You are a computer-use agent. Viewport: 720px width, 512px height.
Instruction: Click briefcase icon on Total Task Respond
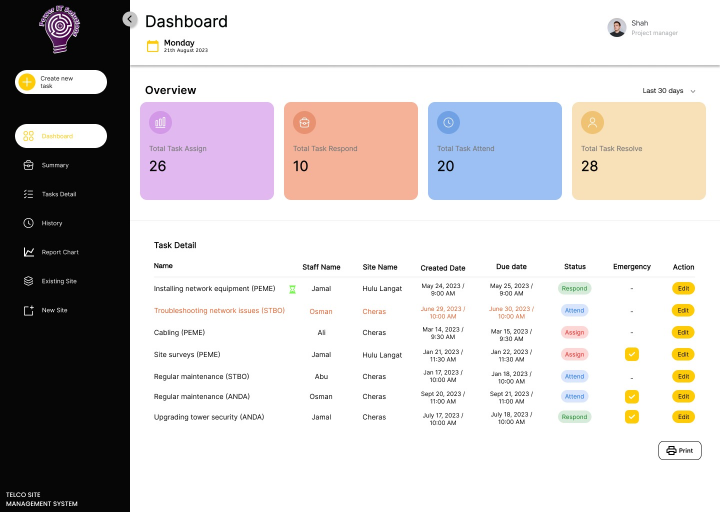pos(304,123)
